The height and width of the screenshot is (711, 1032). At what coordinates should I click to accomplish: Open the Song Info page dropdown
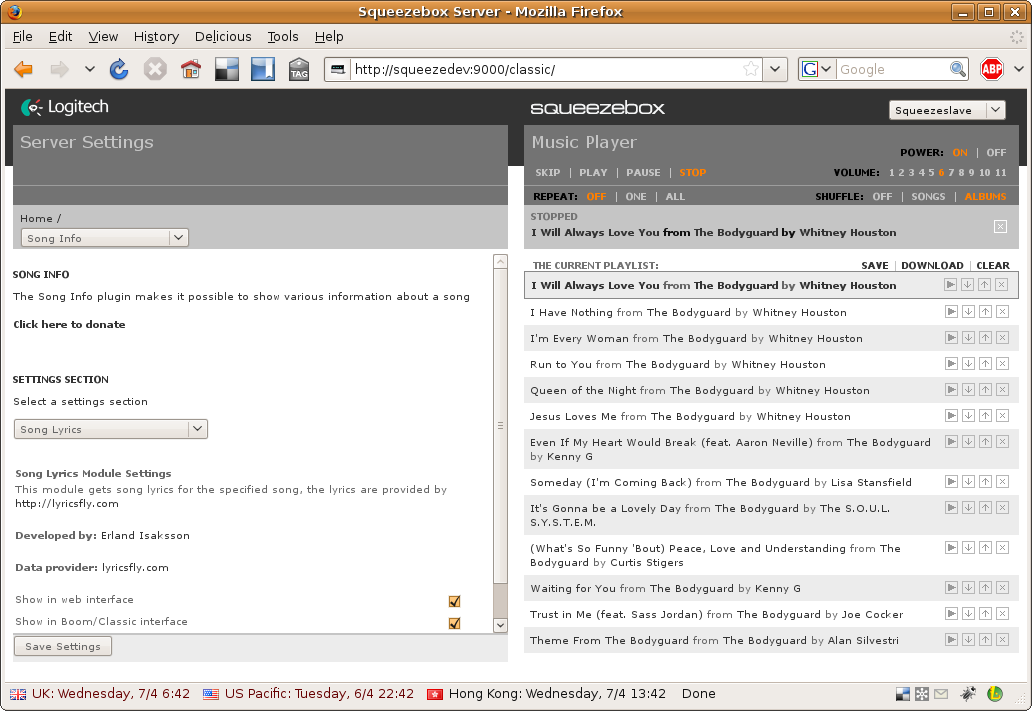pos(105,238)
